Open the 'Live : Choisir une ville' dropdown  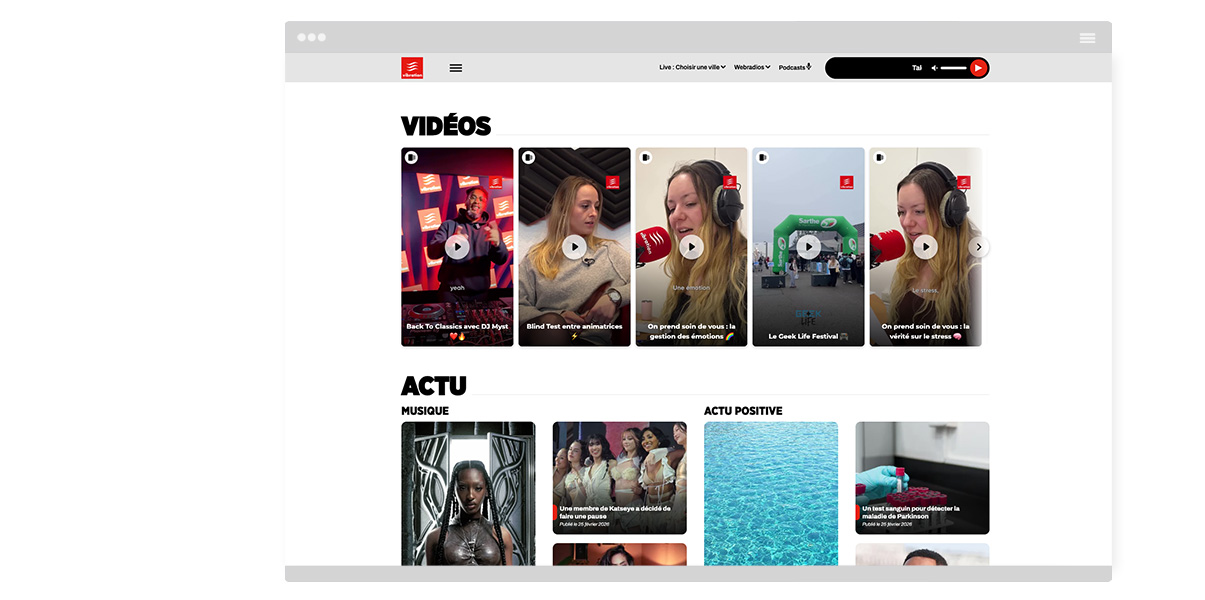click(690, 66)
